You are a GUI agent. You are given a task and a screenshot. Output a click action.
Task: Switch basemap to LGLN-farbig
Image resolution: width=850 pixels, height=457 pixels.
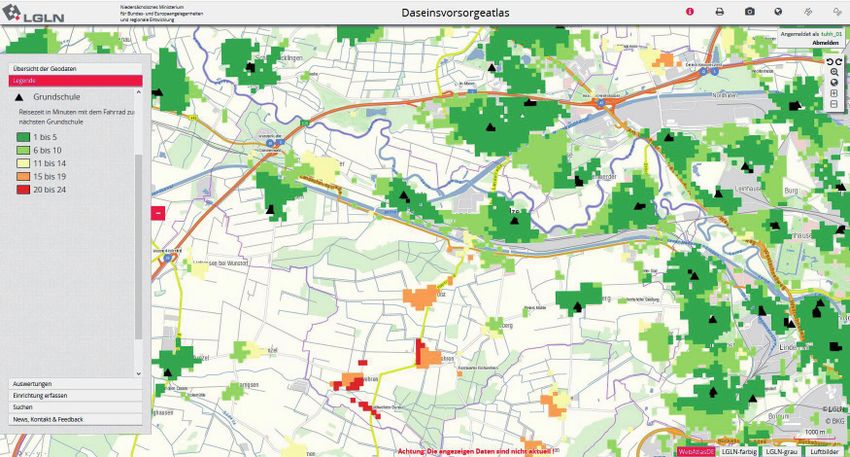point(739,451)
